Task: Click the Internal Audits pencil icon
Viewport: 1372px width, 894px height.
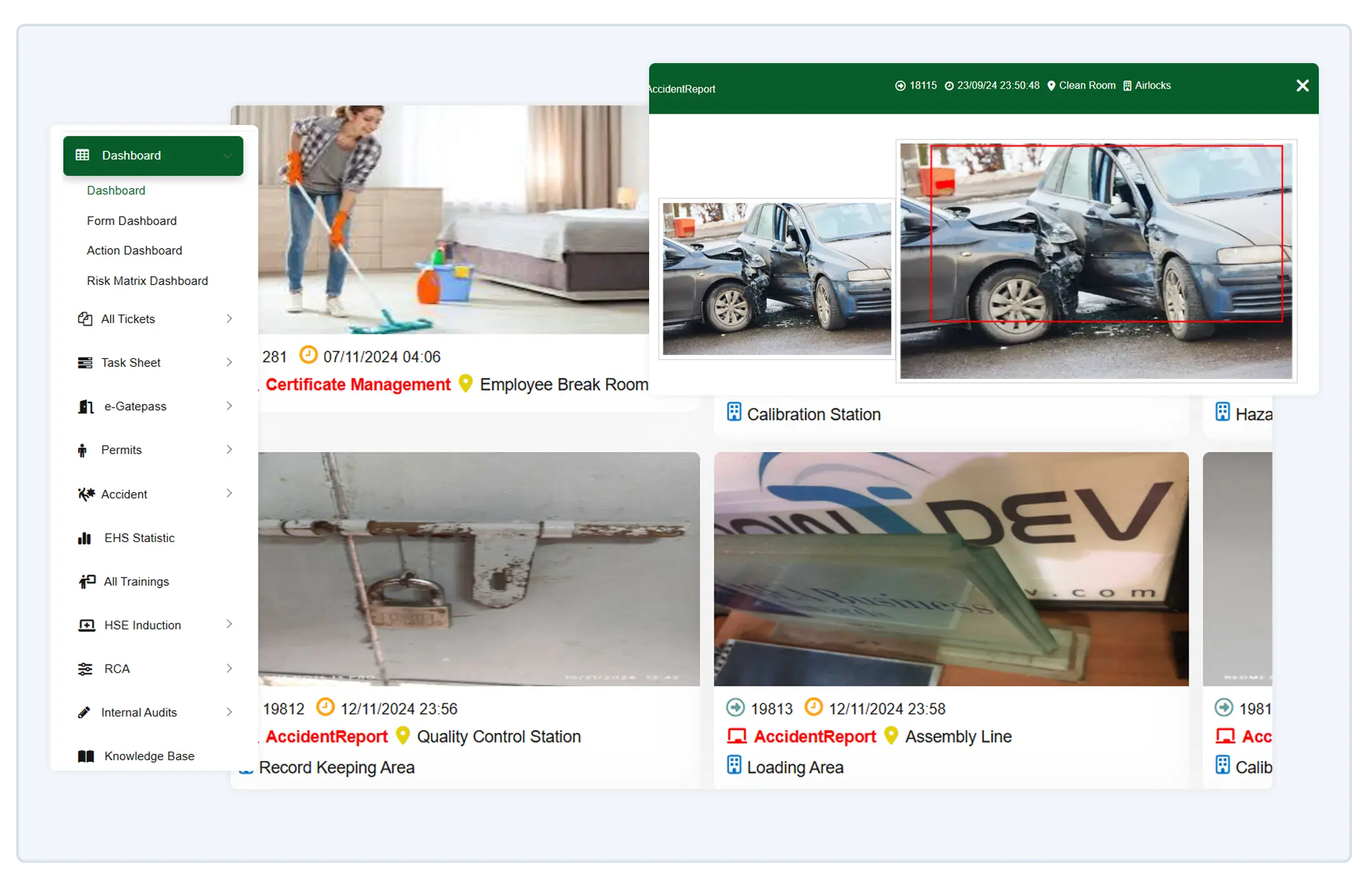Action: tap(84, 713)
